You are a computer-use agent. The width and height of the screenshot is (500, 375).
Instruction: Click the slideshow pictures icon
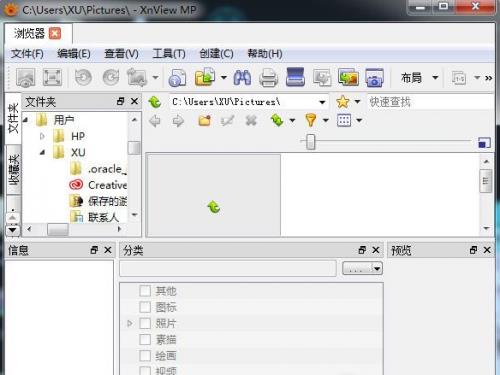(348, 77)
